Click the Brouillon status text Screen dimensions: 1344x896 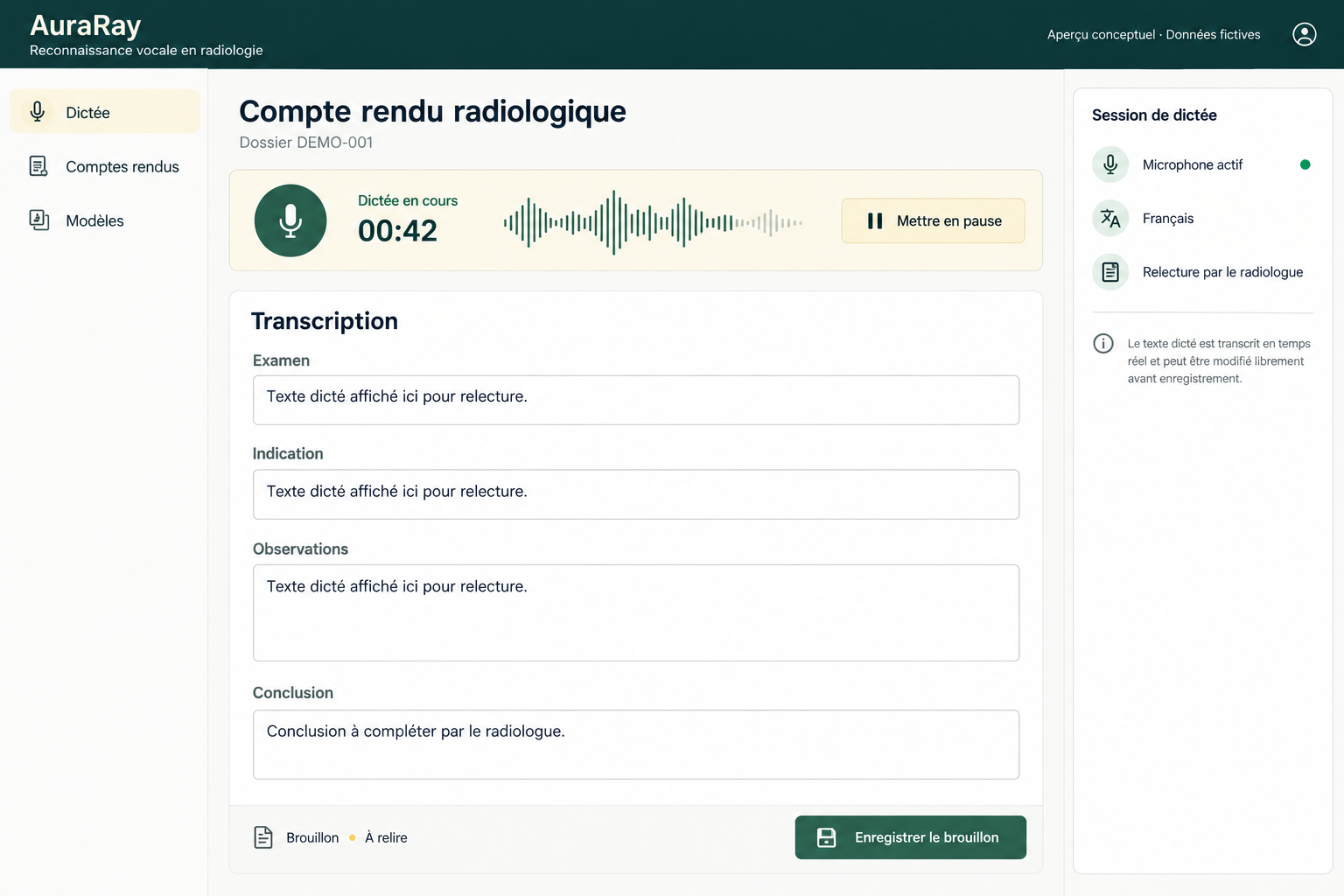312,837
